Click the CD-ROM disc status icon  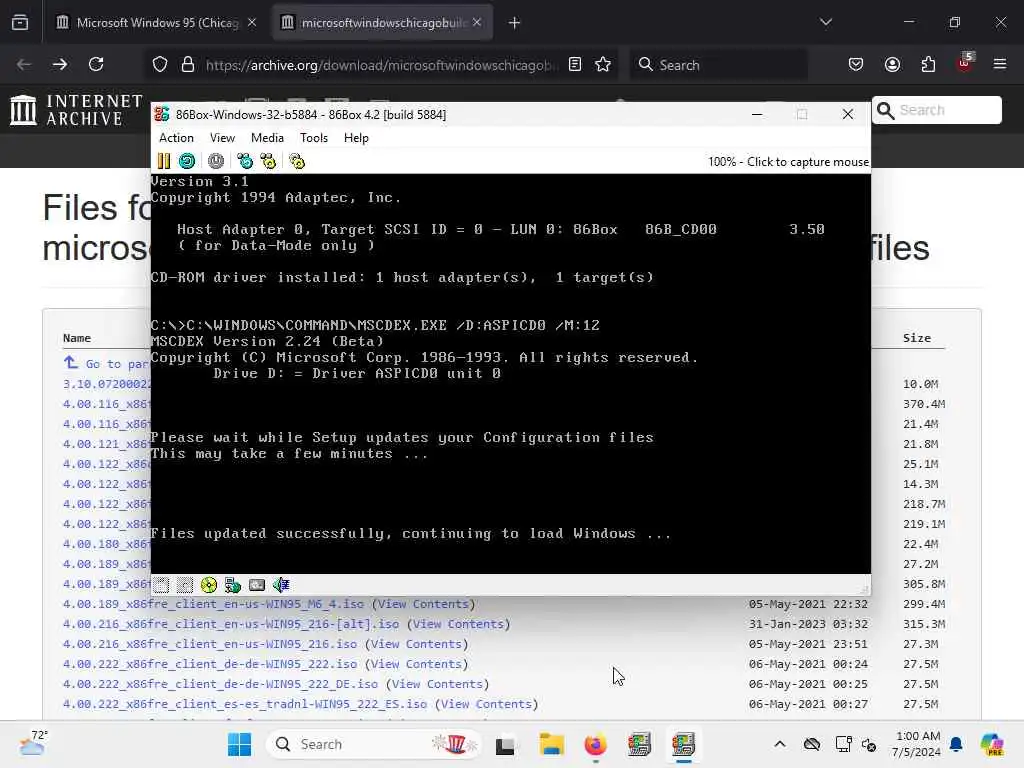point(209,585)
